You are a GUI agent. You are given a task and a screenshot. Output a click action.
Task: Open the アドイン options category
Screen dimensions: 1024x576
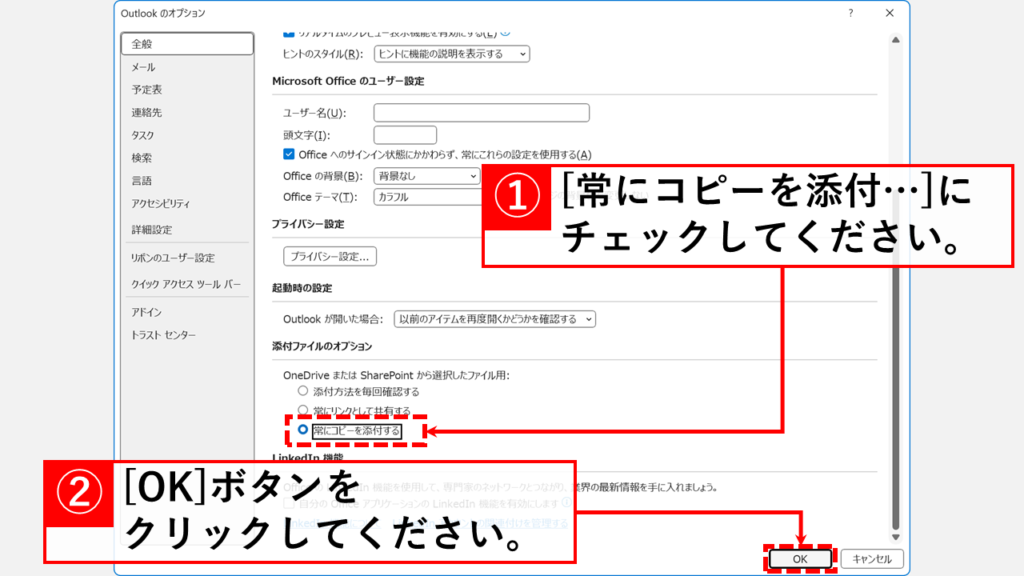coord(146,312)
